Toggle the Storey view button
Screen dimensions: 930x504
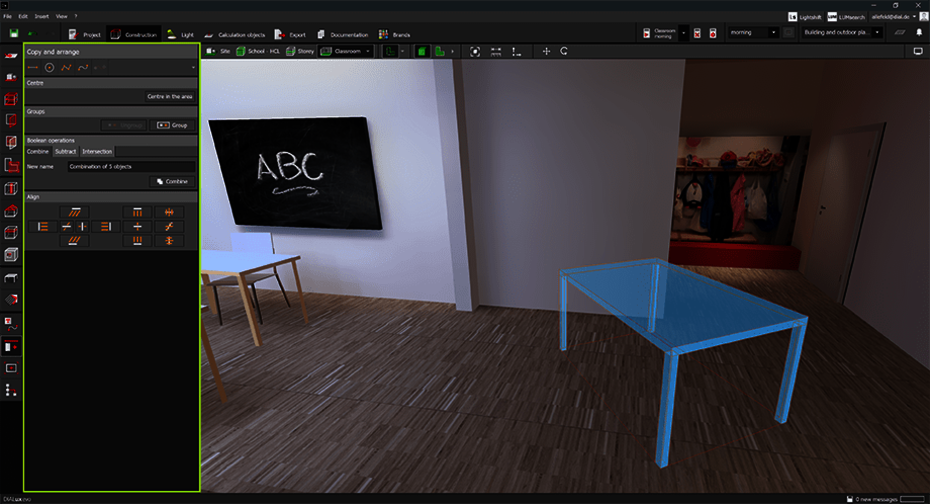(298, 51)
